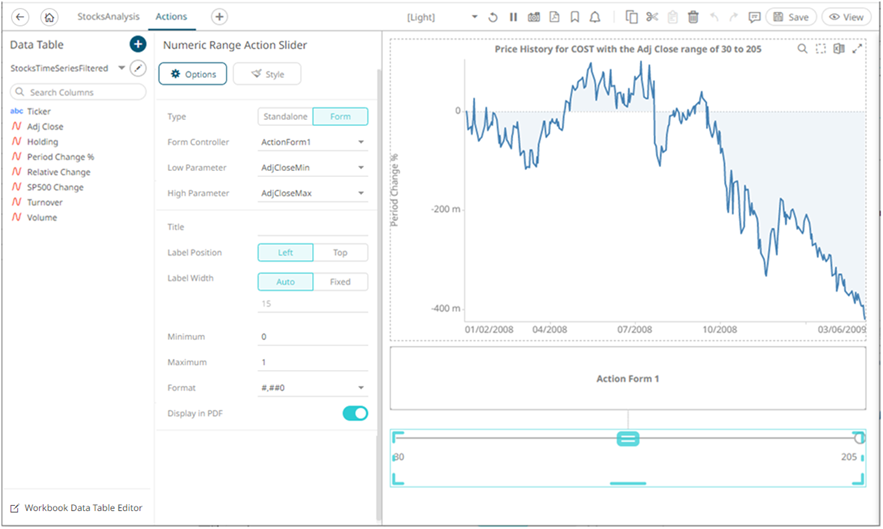Expand the Low Parameter dropdown

click(312, 168)
